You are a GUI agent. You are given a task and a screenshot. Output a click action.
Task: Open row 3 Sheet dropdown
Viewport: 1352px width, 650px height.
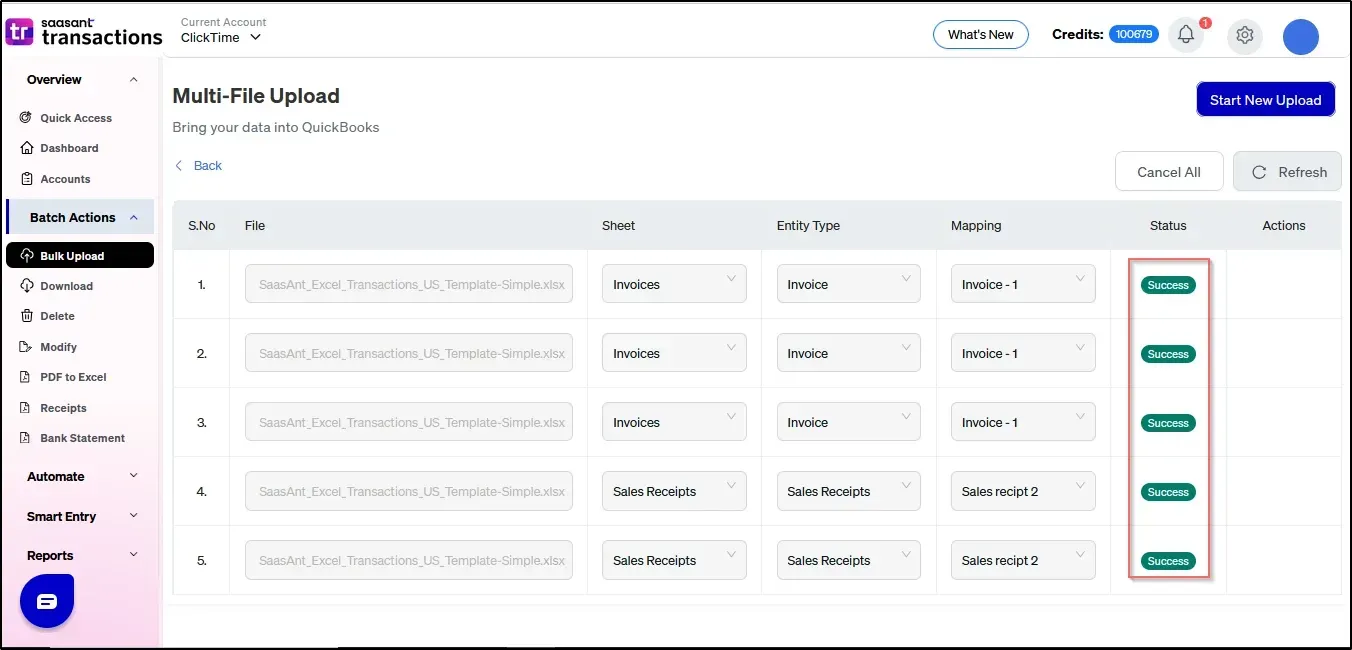pyautogui.click(x=674, y=422)
